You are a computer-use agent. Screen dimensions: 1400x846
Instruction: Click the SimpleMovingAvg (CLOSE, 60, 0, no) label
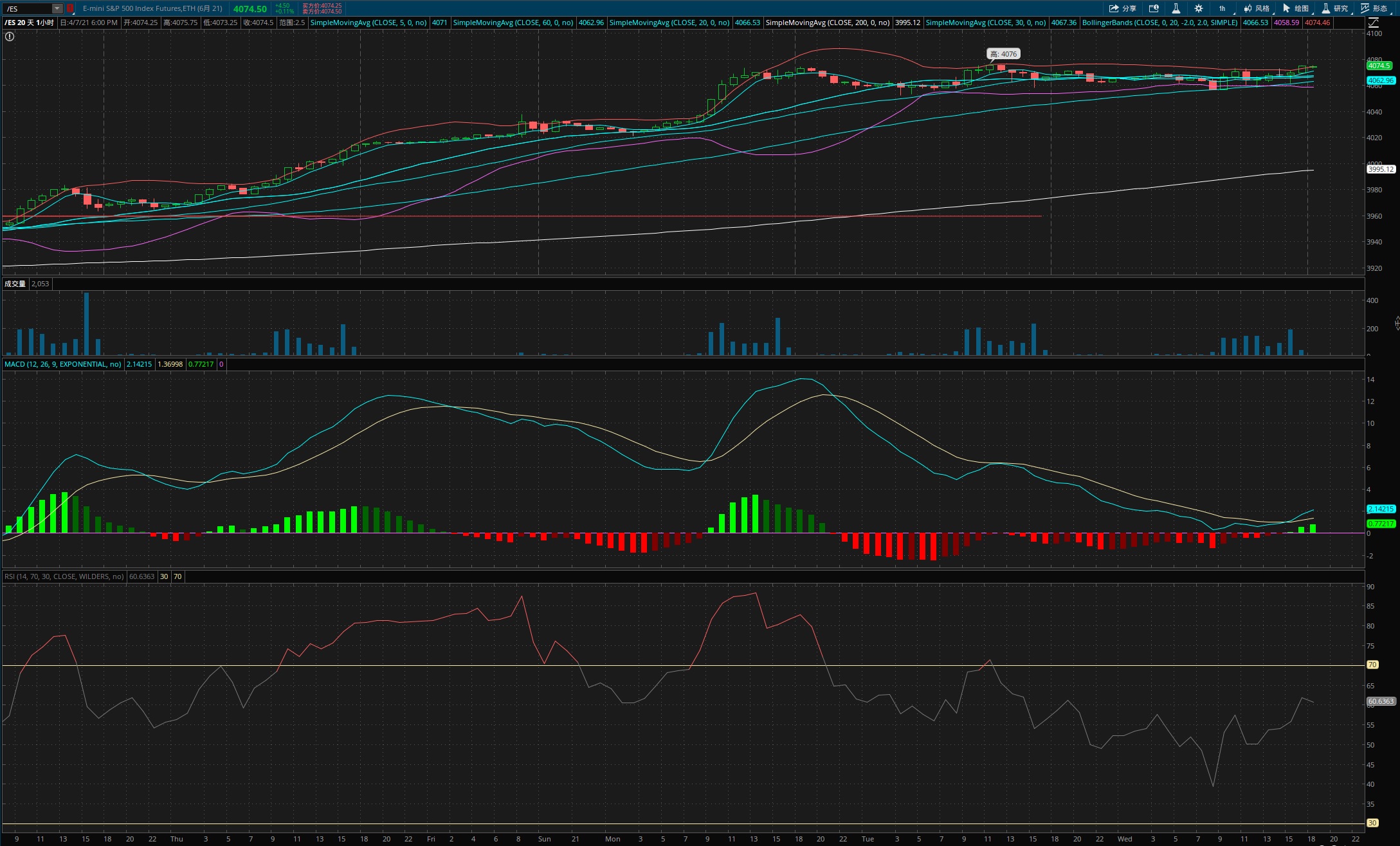point(513,23)
